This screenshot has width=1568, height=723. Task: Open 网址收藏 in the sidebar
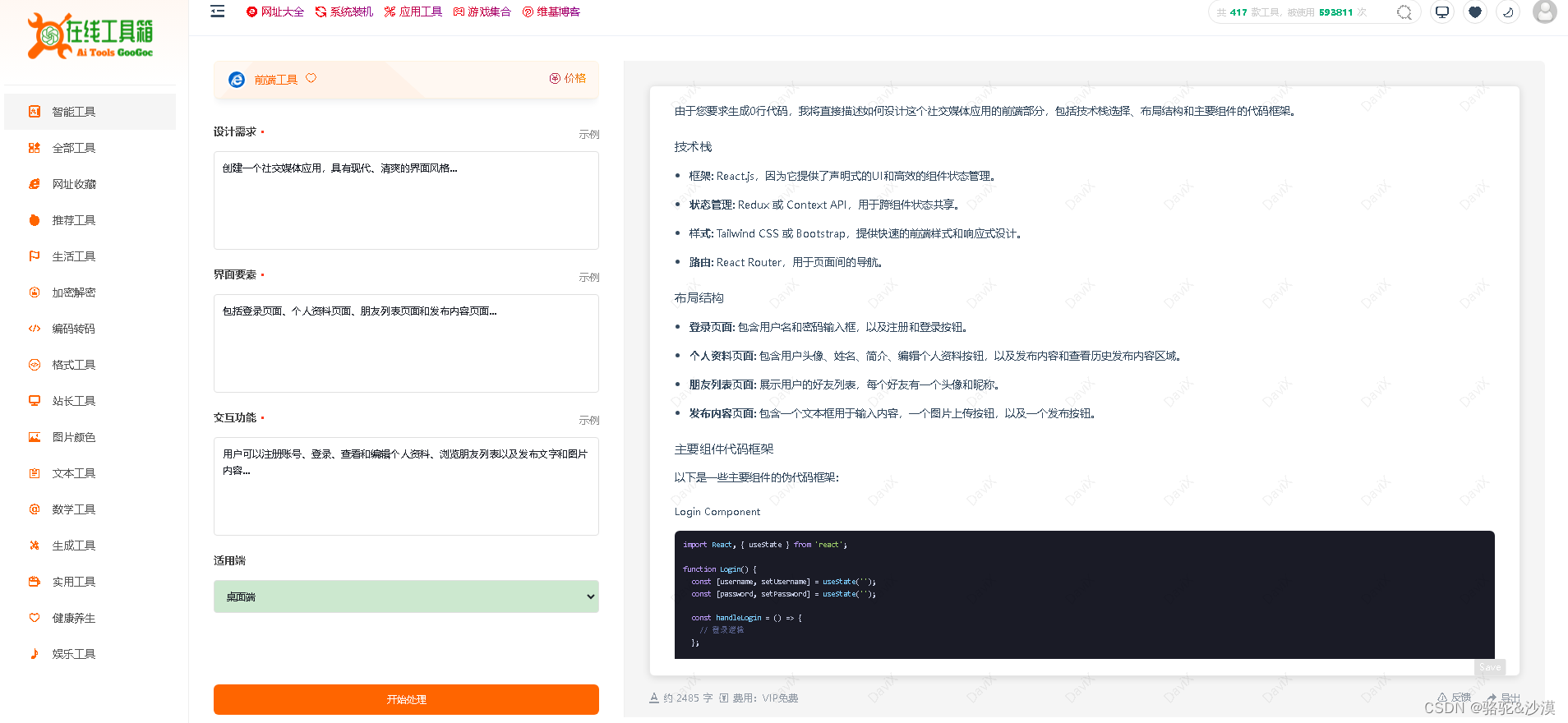90,184
